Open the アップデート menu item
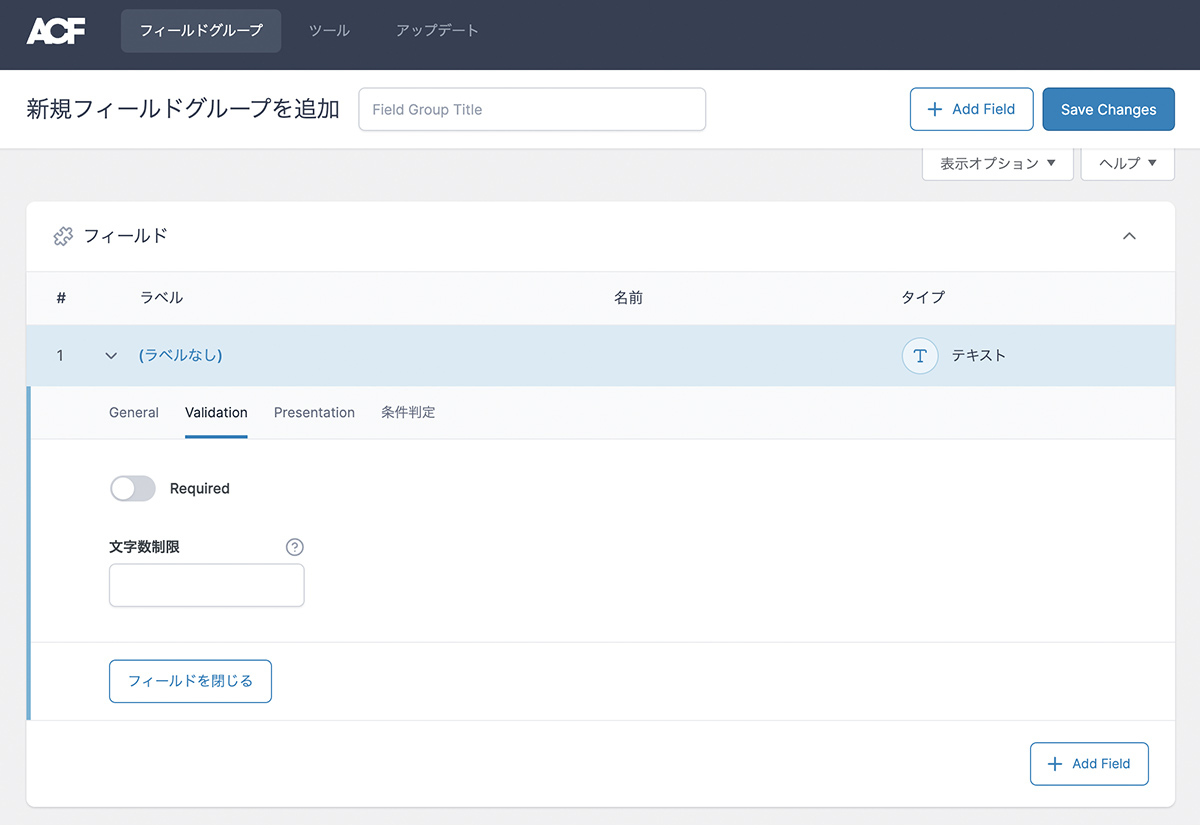 pyautogui.click(x=437, y=31)
